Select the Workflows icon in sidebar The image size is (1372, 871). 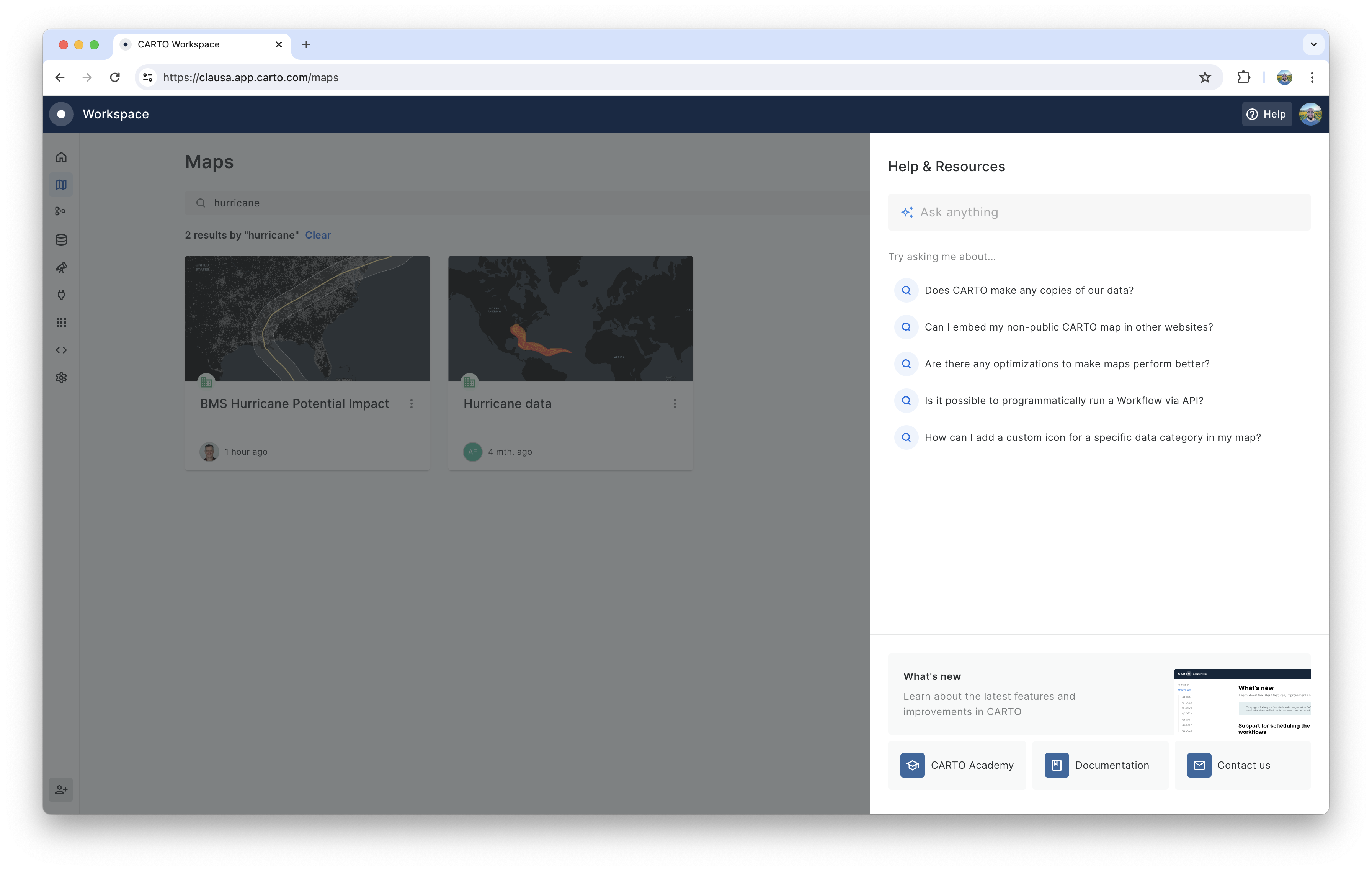60,211
